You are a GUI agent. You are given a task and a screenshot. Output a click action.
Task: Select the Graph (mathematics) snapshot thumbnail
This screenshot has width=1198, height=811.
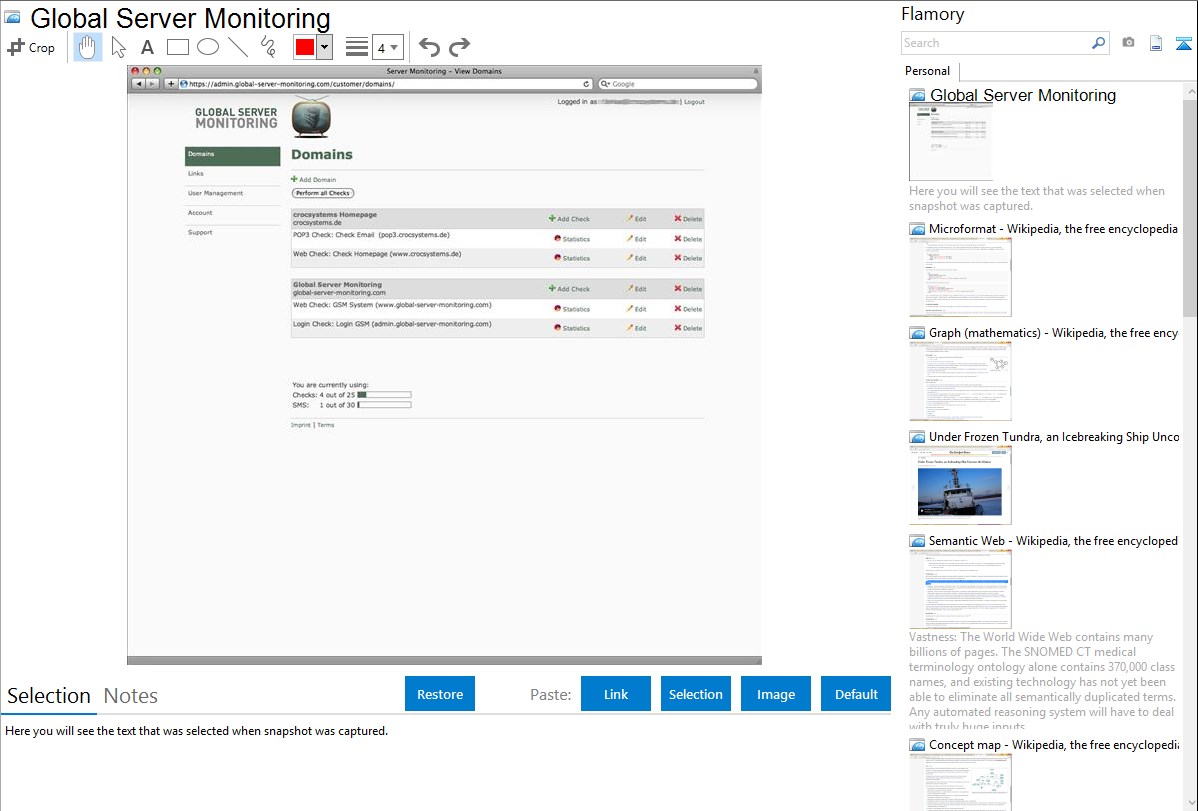pyautogui.click(x=960, y=381)
